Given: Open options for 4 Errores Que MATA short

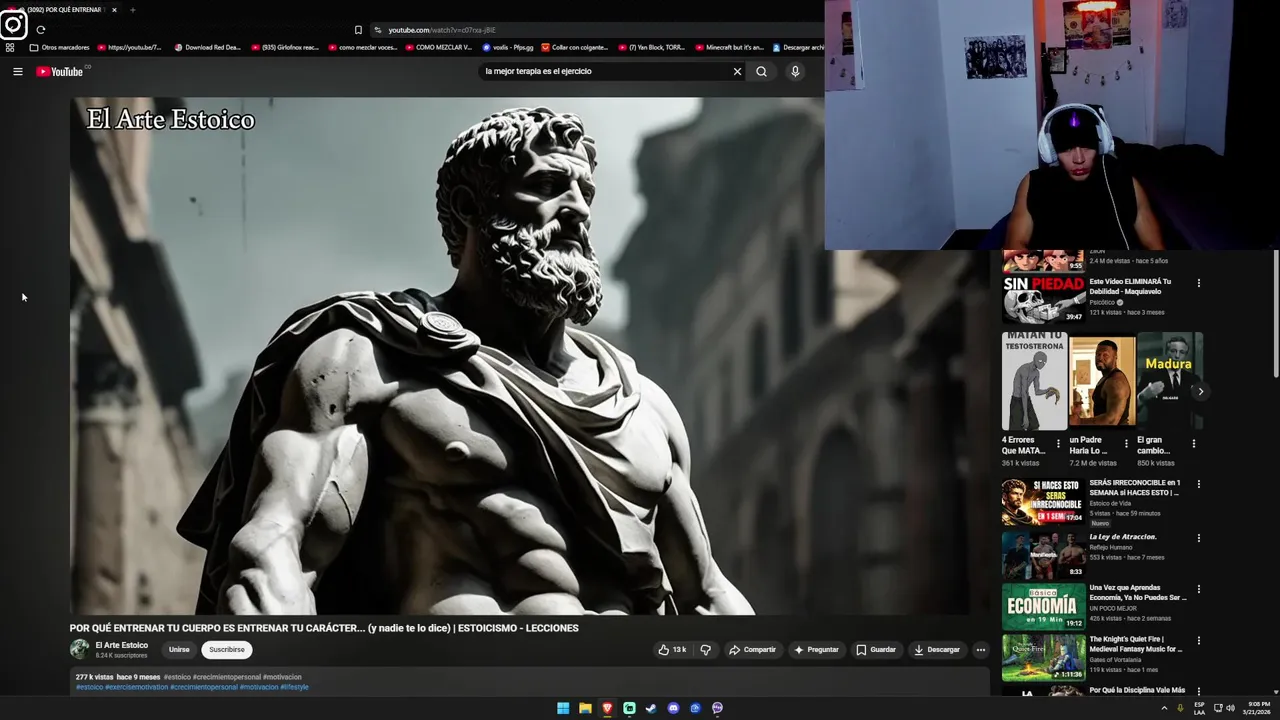Looking at the screenshot, I should pyautogui.click(x=1058, y=443).
